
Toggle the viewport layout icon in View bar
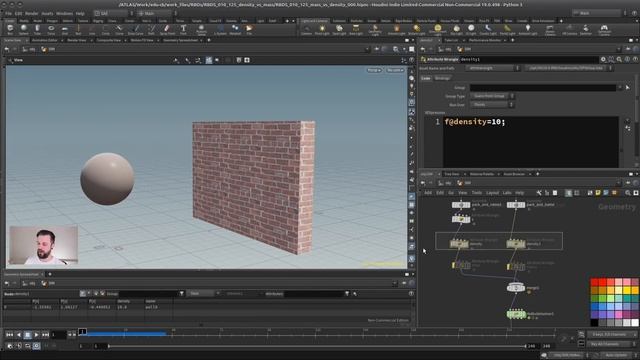click(247, 60)
